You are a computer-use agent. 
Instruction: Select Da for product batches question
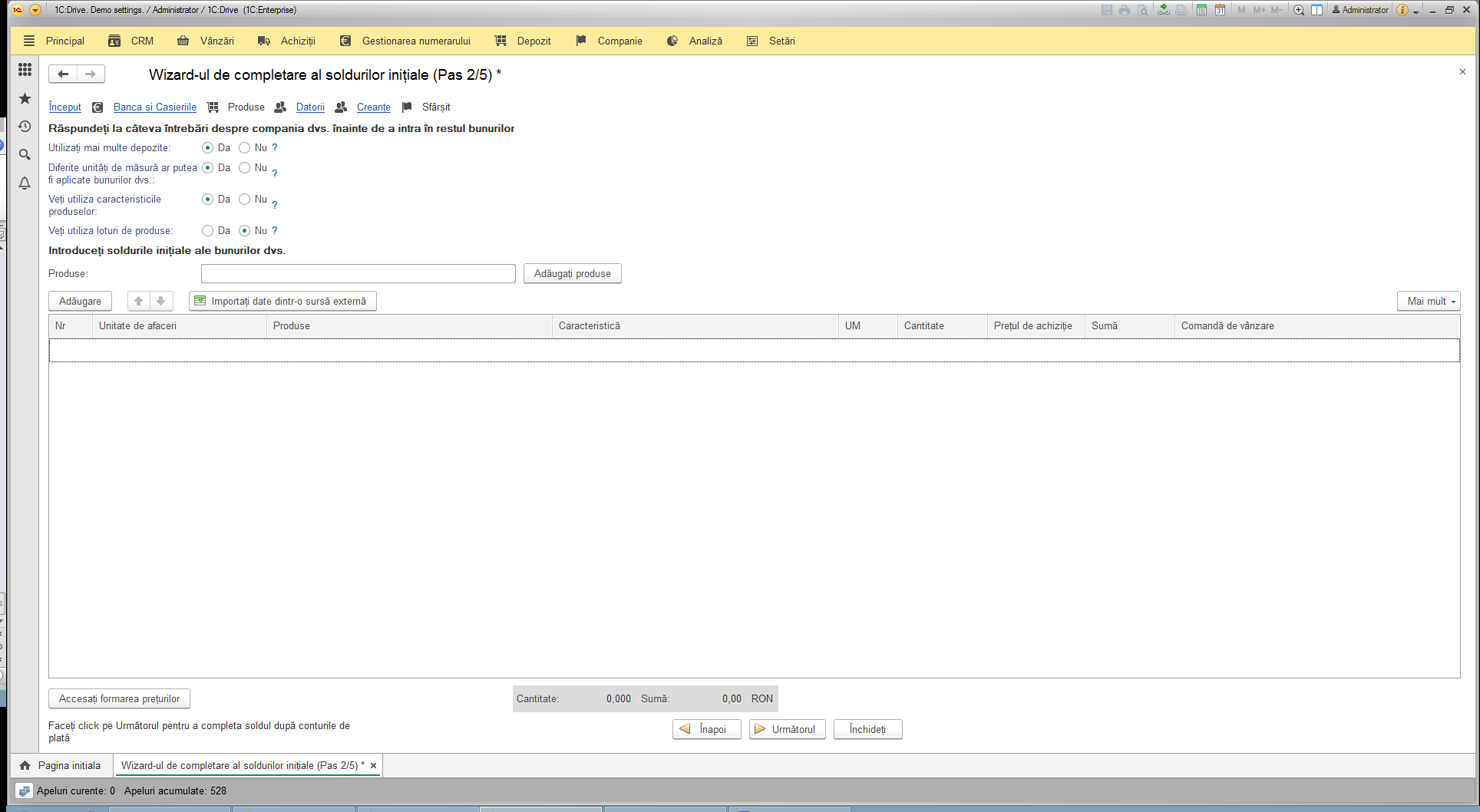tap(207, 230)
